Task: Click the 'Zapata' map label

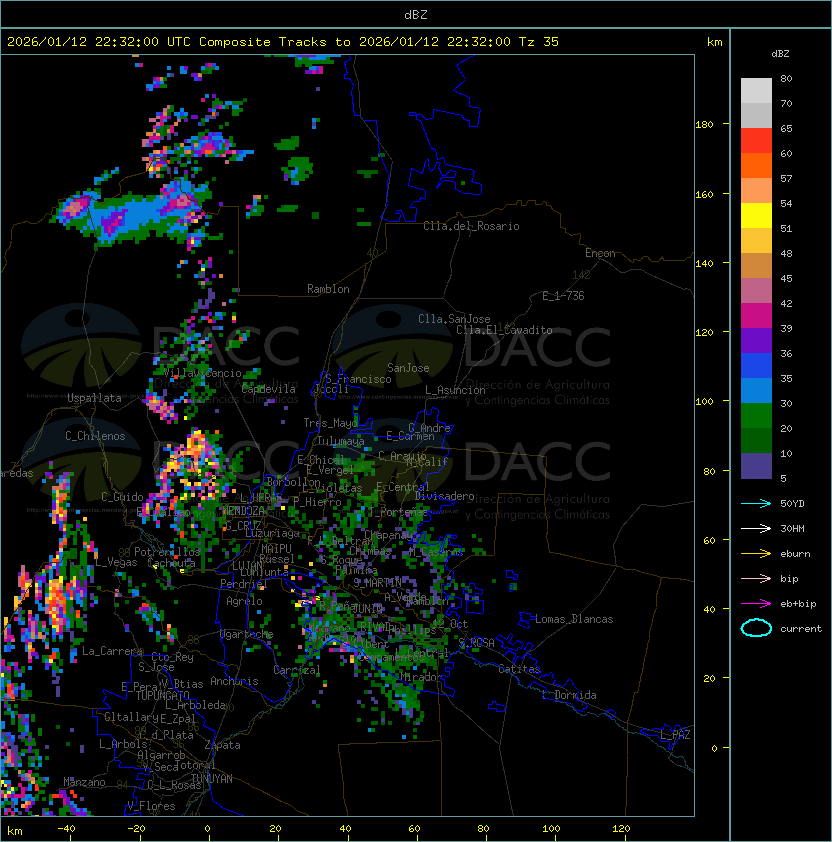Action: pos(222,745)
